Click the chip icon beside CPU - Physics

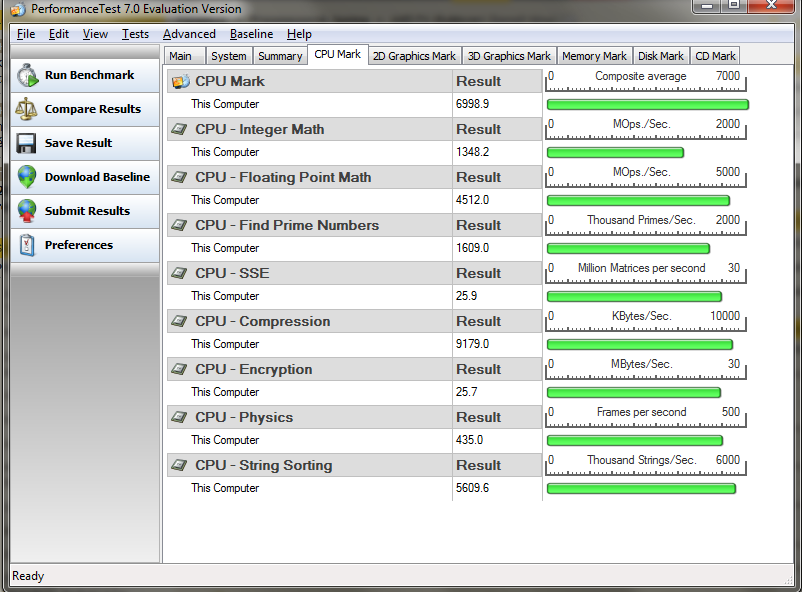pos(179,417)
